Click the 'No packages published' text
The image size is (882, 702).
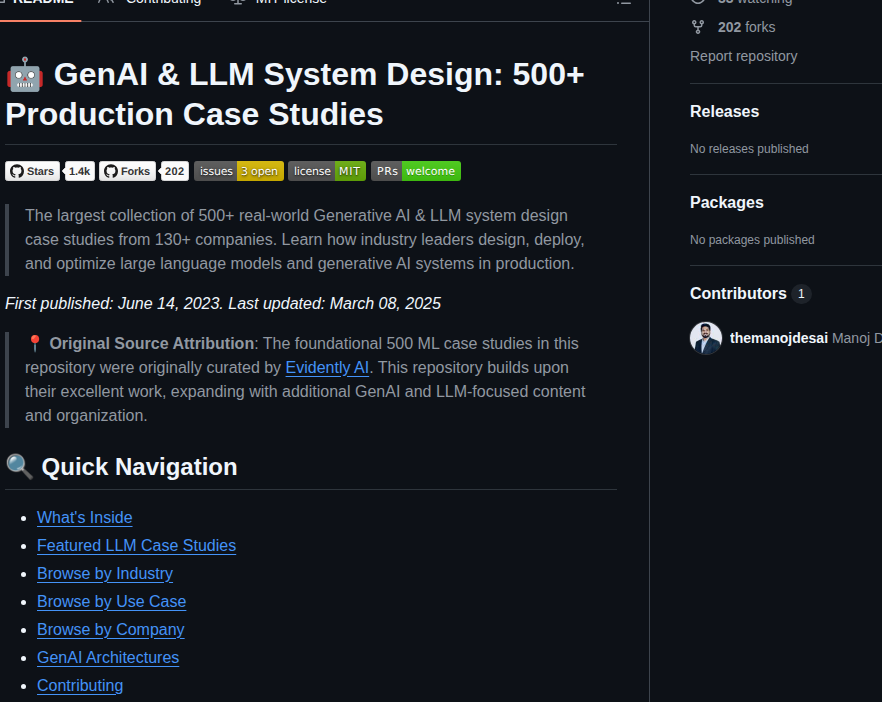[752, 240]
